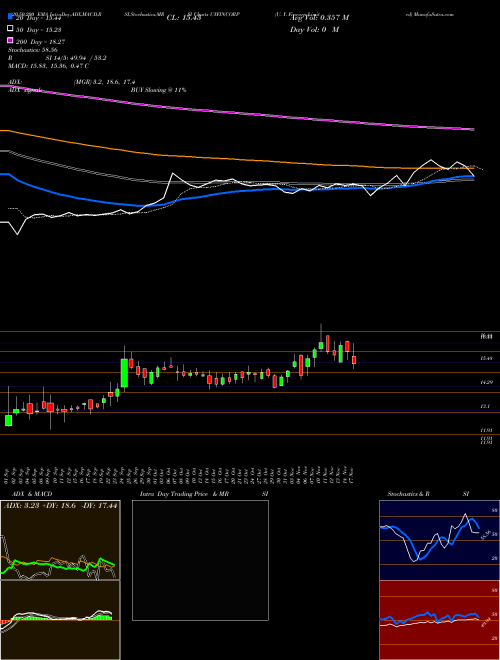Click the MACD histogram chart panel
This screenshot has width=500, height=660.
click(x=60, y=620)
